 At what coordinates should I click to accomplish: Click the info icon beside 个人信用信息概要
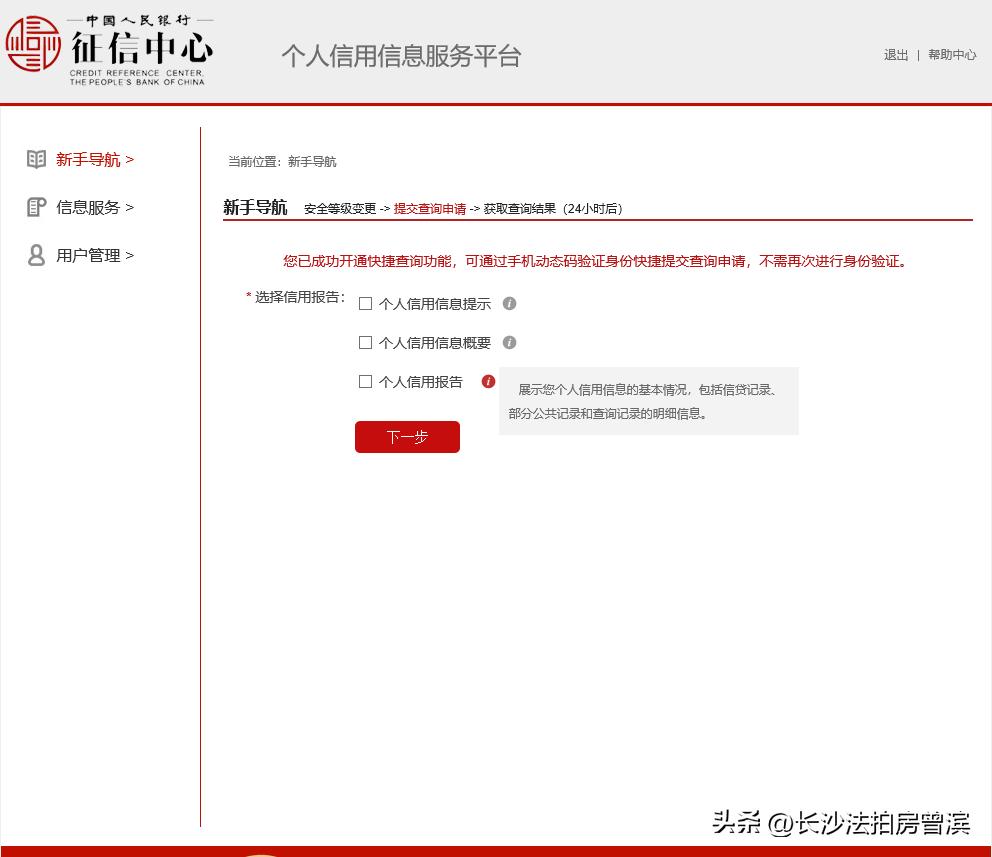pos(509,342)
